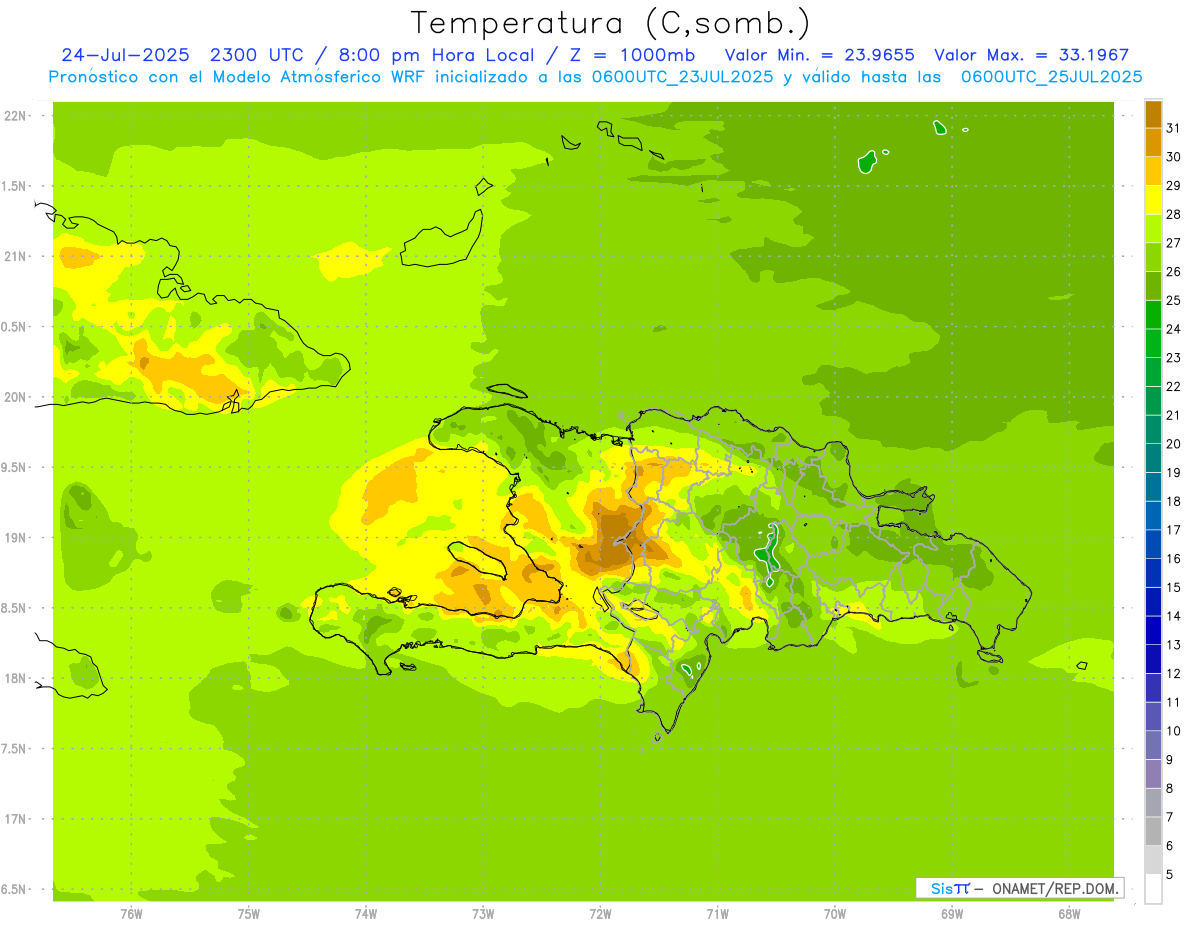Click the legend swatch between 22 and 23
This screenshot has height=927, width=1200.
pyautogui.click(x=1153, y=372)
